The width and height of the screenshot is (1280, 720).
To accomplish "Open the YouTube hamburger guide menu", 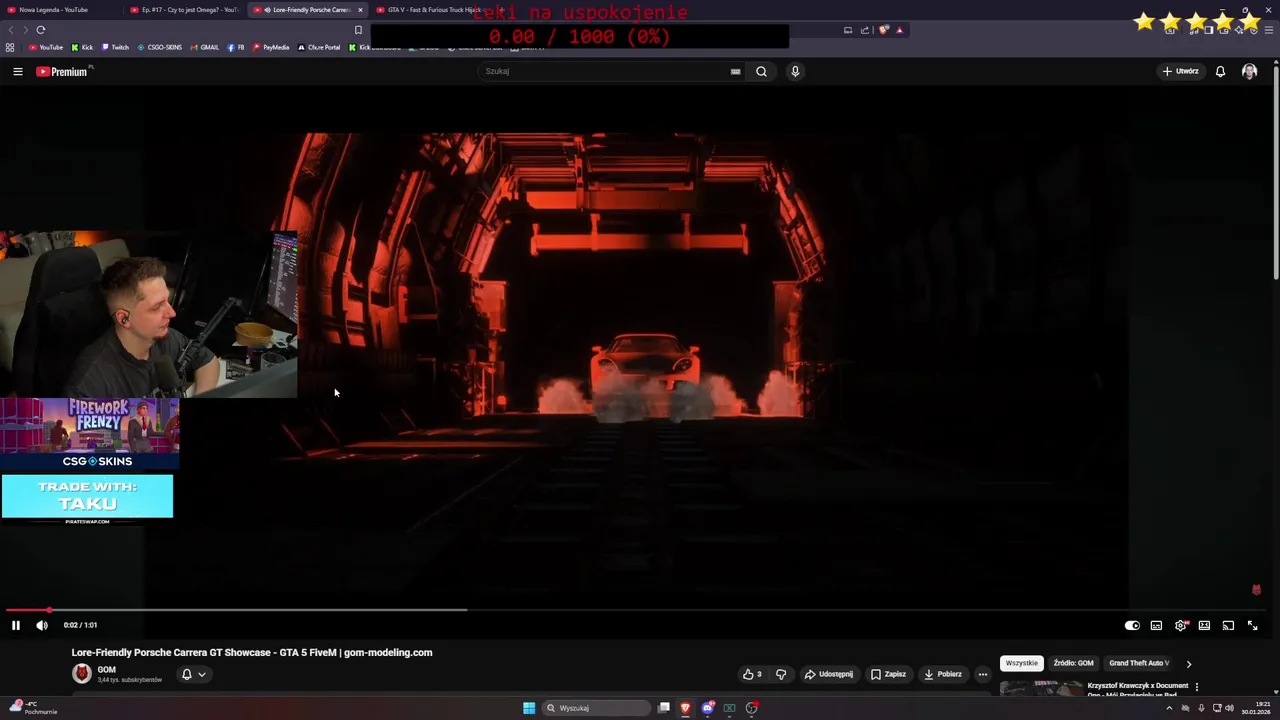I will (x=17, y=71).
